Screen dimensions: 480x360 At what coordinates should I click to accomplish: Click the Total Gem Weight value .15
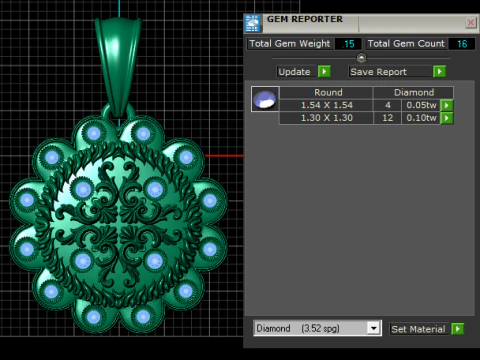[x=348, y=44]
